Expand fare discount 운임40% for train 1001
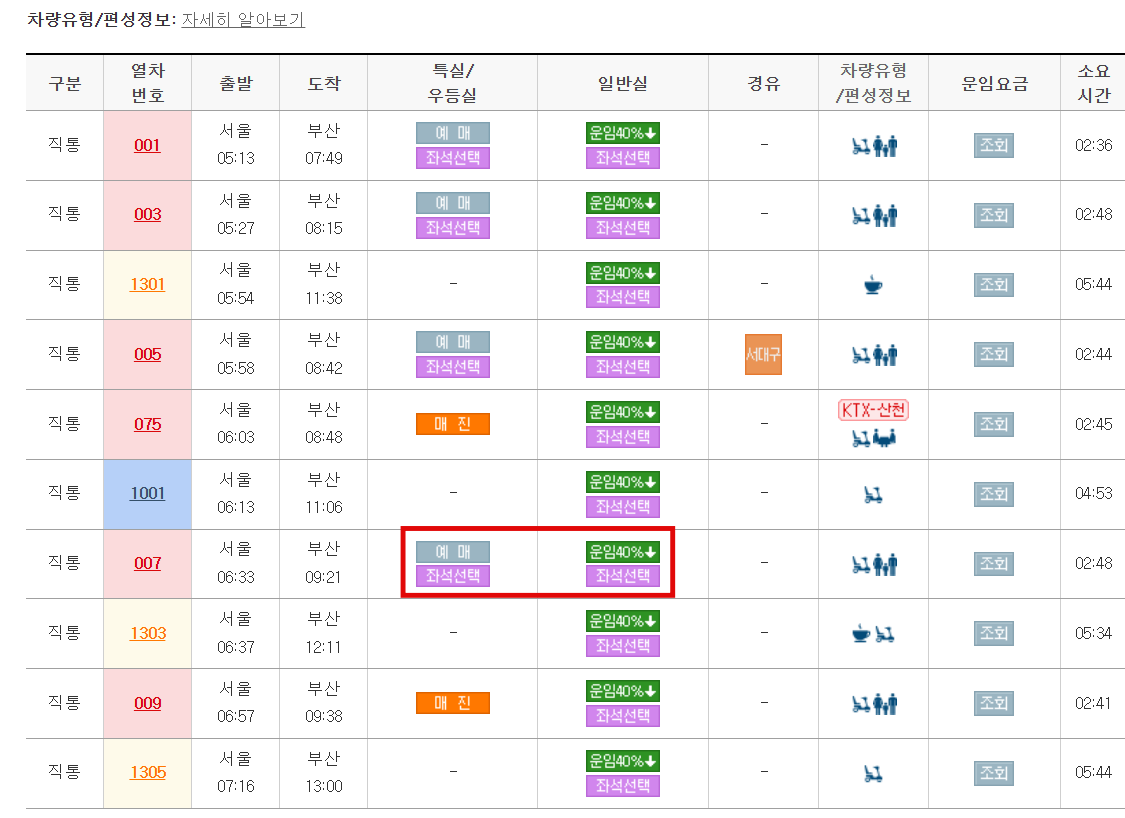Viewport: 1125px width, 818px height. [622, 481]
